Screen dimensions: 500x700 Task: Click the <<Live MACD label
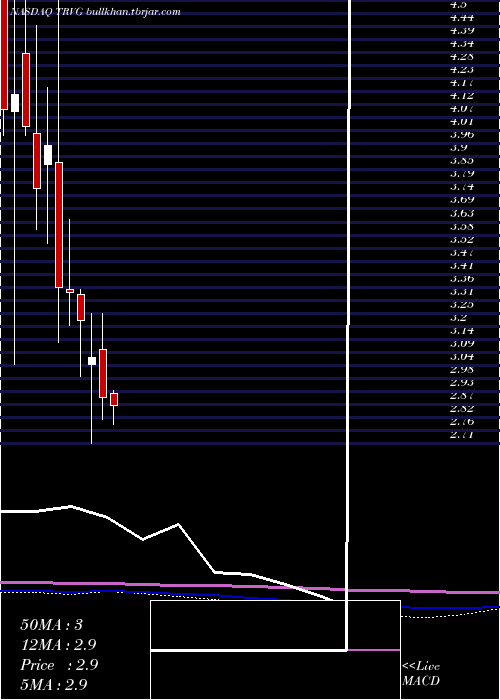pos(421,674)
